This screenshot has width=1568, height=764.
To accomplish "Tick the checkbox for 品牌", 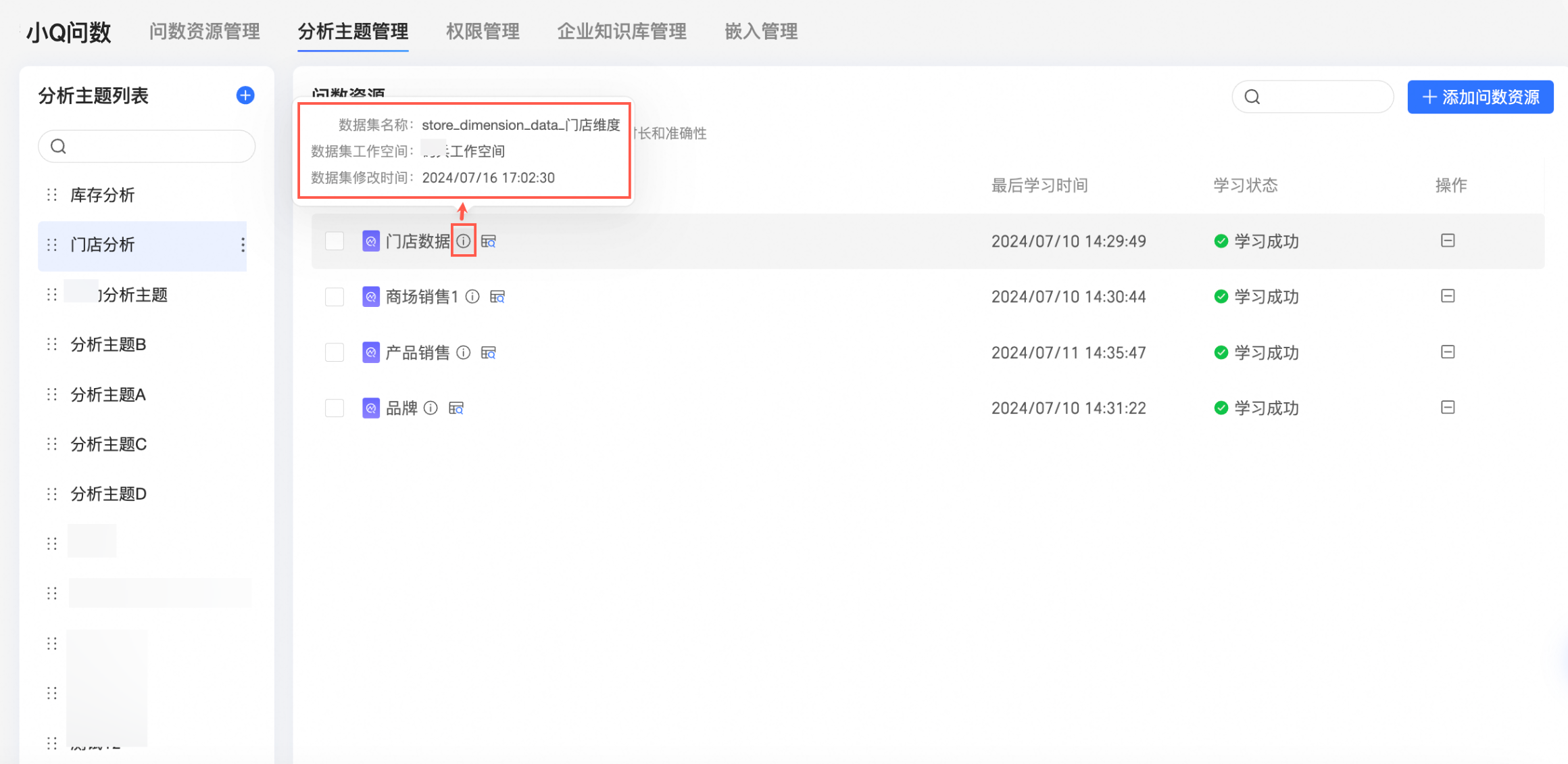I will coord(335,408).
